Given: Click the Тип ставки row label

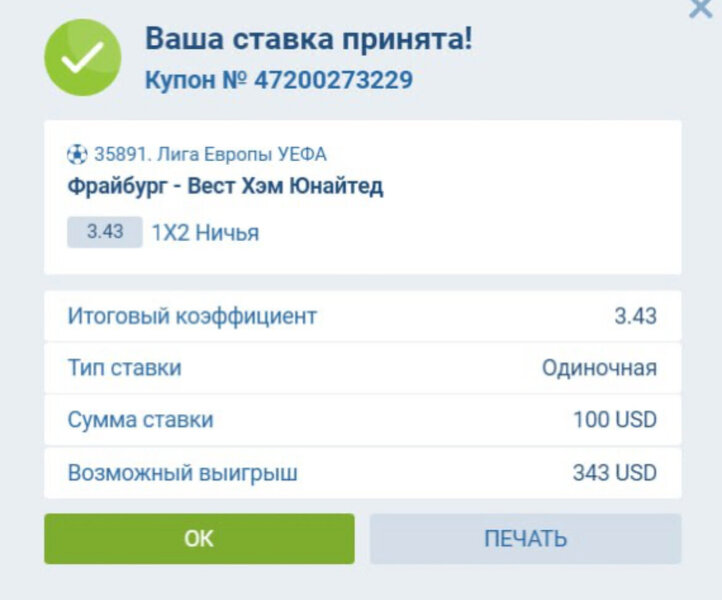Looking at the screenshot, I should 125,368.
